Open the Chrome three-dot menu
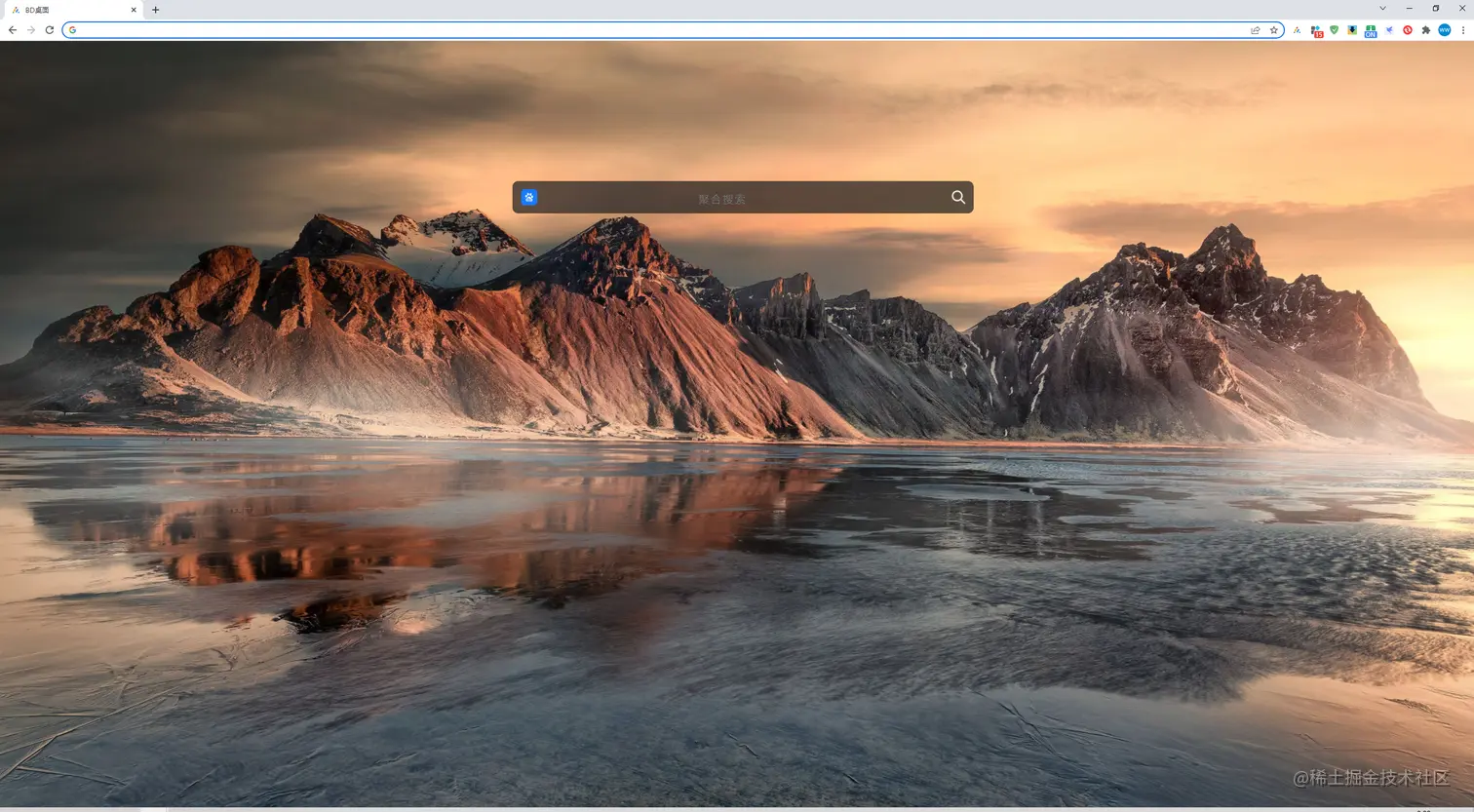This screenshot has height=812, width=1474. click(x=1463, y=30)
